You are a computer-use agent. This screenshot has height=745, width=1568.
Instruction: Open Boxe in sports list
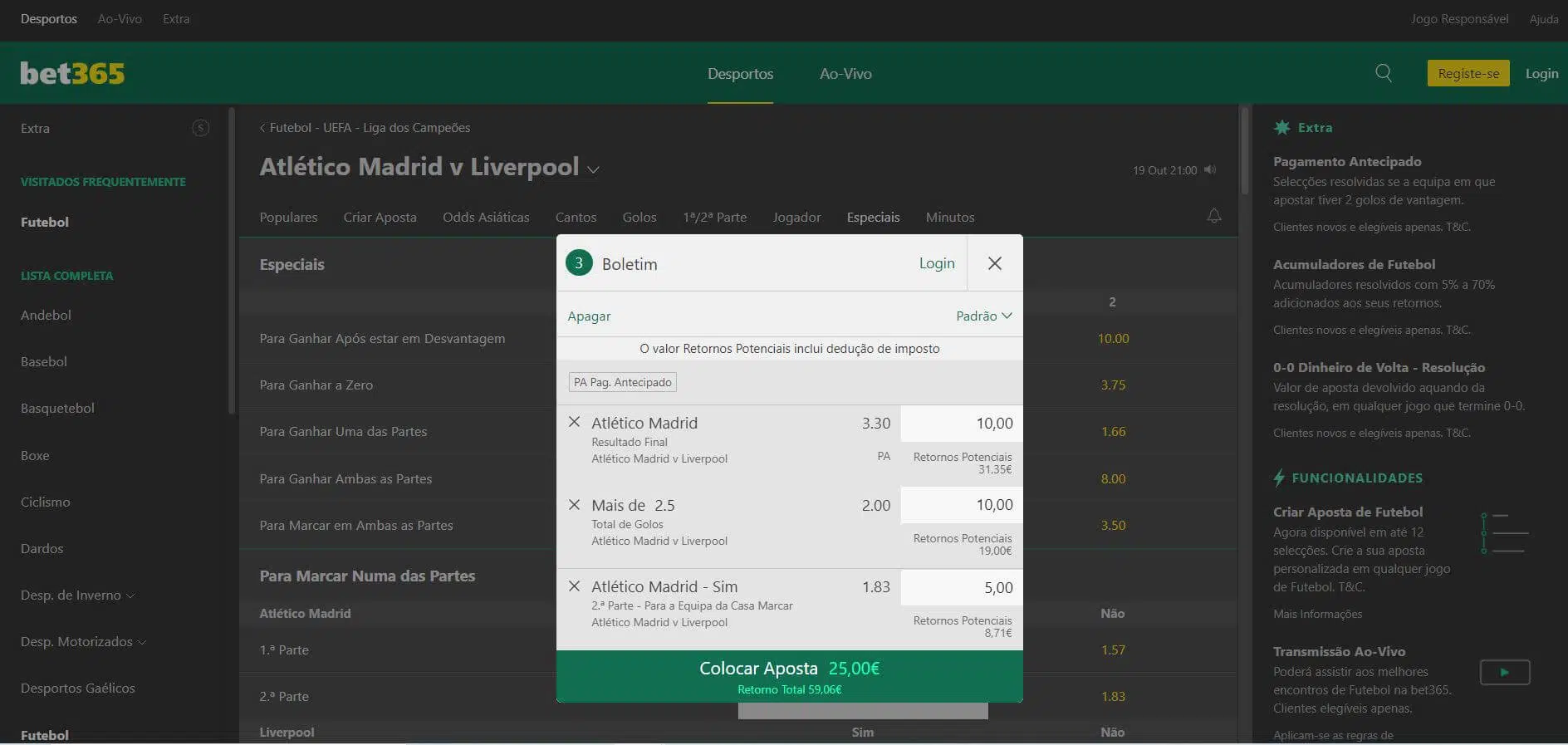[35, 455]
